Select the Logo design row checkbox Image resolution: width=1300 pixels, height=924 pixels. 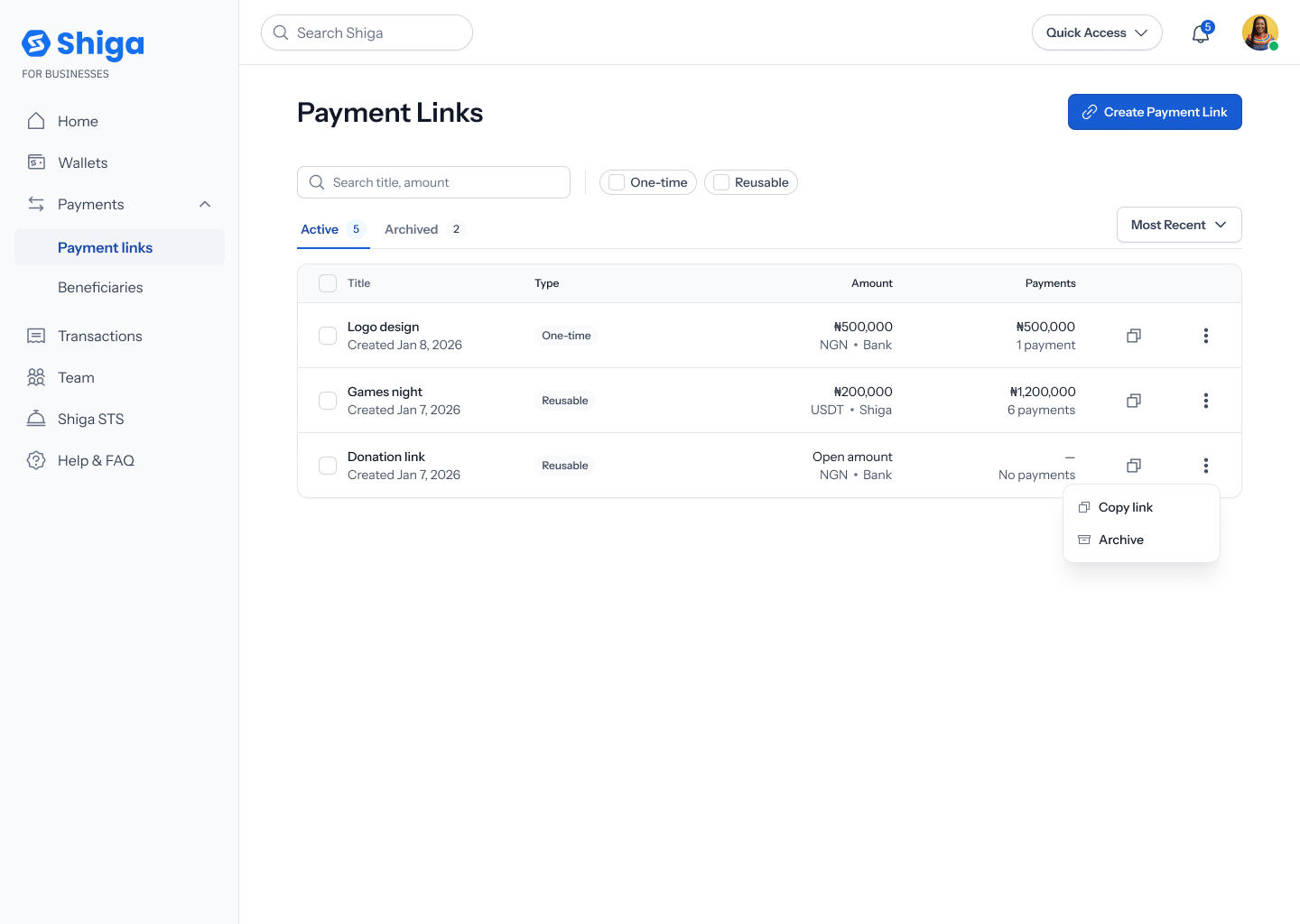[328, 336]
